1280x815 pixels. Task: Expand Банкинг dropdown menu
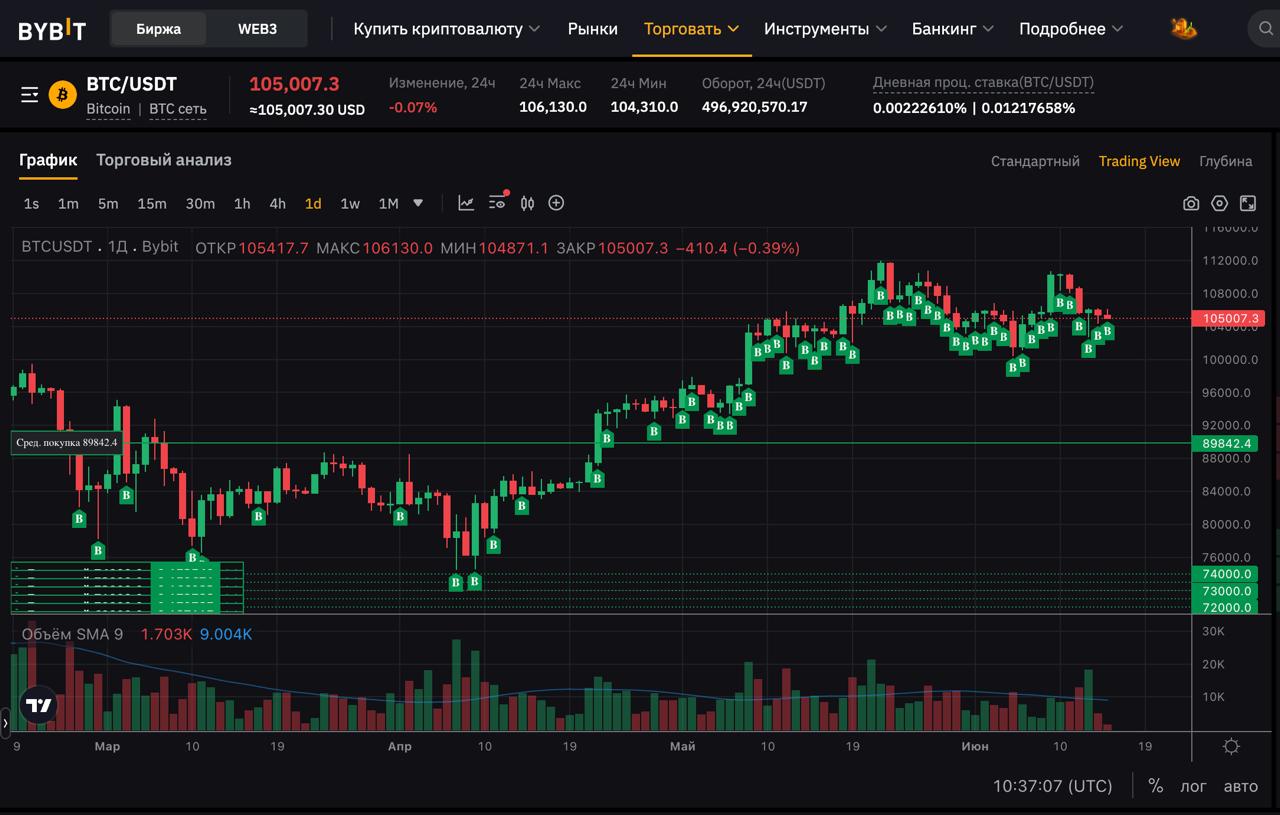point(953,29)
